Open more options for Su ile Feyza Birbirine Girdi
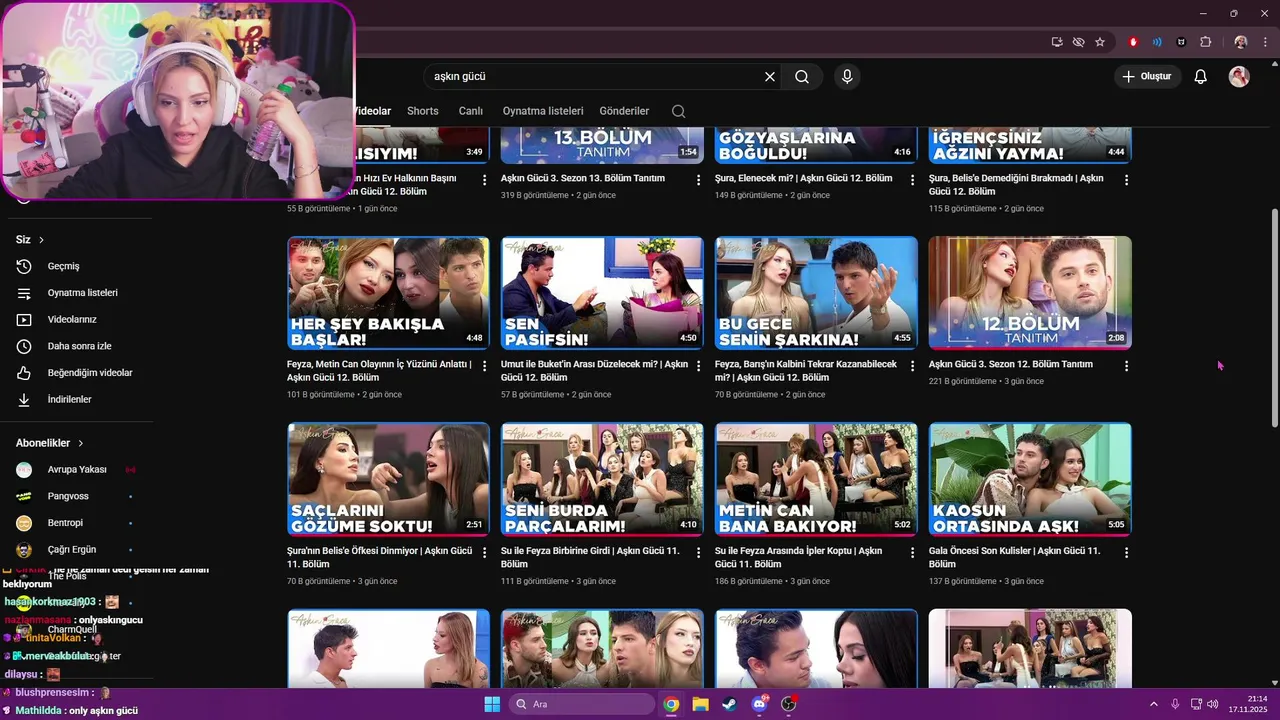 (x=699, y=553)
